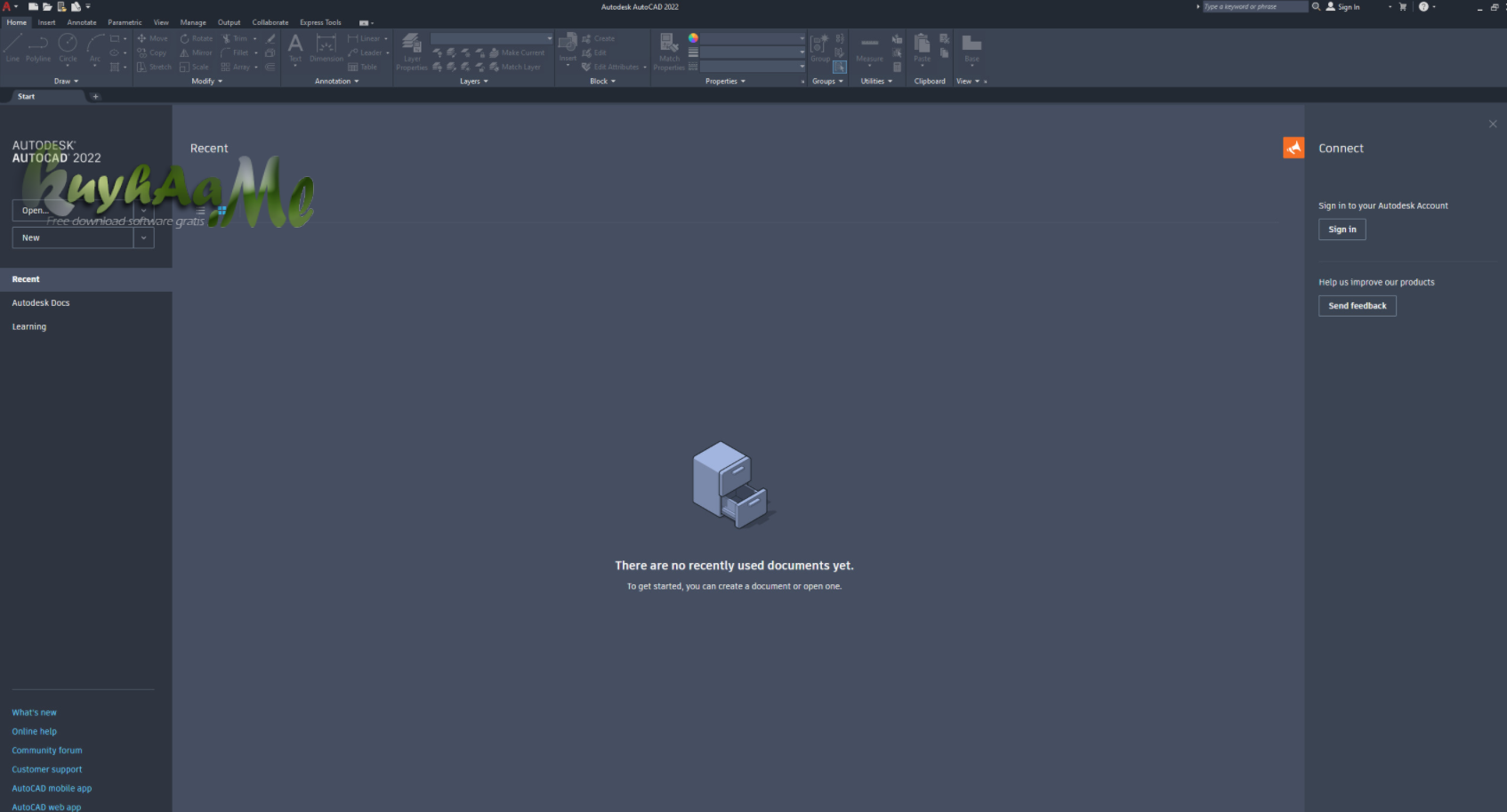
Task: Click the Measure utility tool
Action: tap(870, 48)
